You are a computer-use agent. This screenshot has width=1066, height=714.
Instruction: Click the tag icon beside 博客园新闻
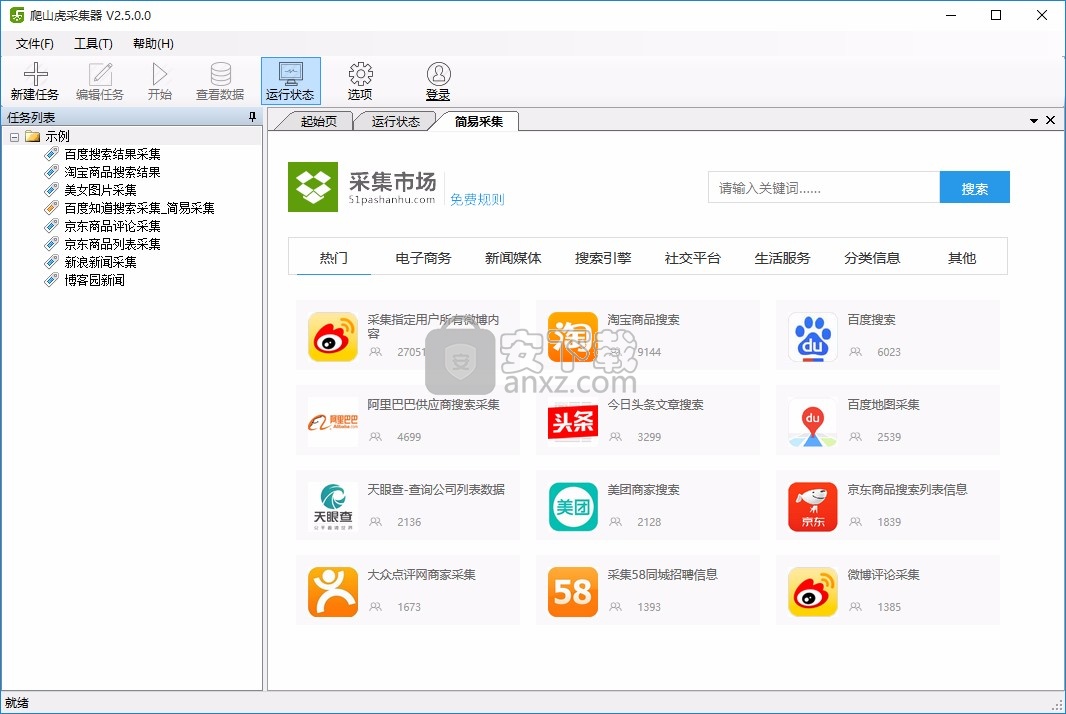[x=52, y=279]
